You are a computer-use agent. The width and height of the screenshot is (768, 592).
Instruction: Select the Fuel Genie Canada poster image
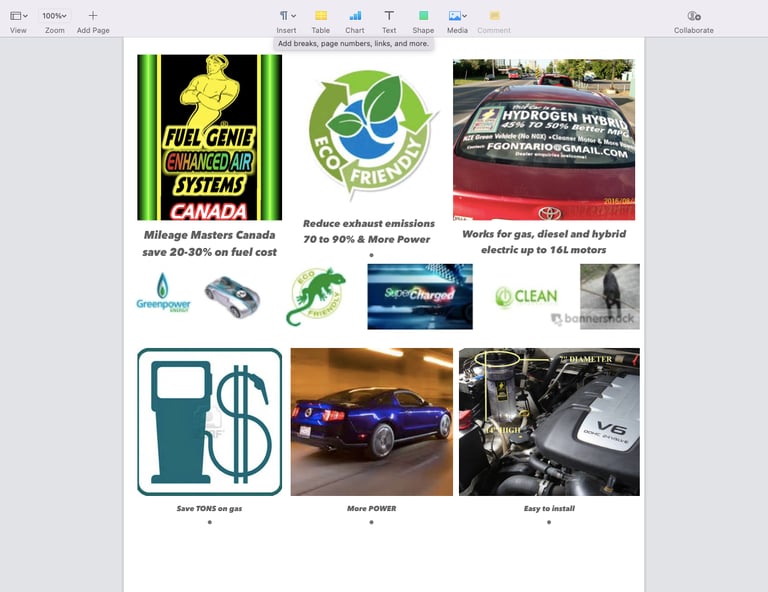(210, 137)
